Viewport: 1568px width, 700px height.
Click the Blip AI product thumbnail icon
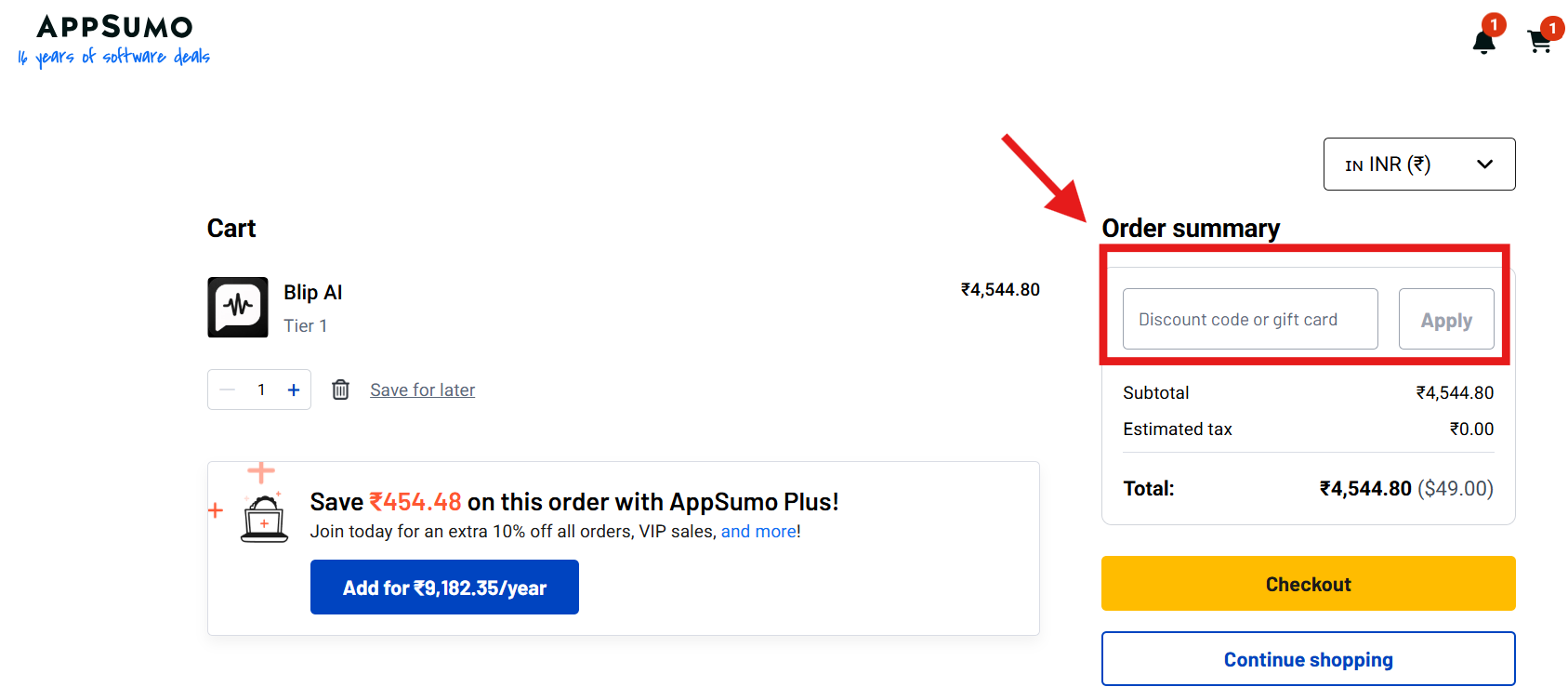click(x=237, y=308)
